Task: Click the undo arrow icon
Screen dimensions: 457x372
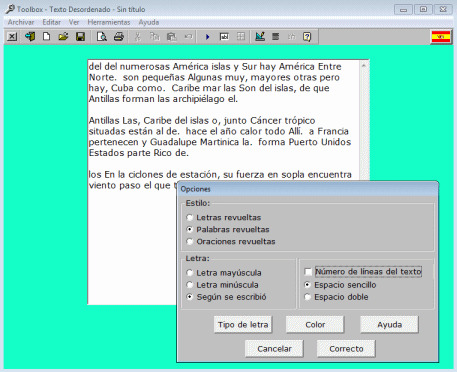Action: pos(189,37)
